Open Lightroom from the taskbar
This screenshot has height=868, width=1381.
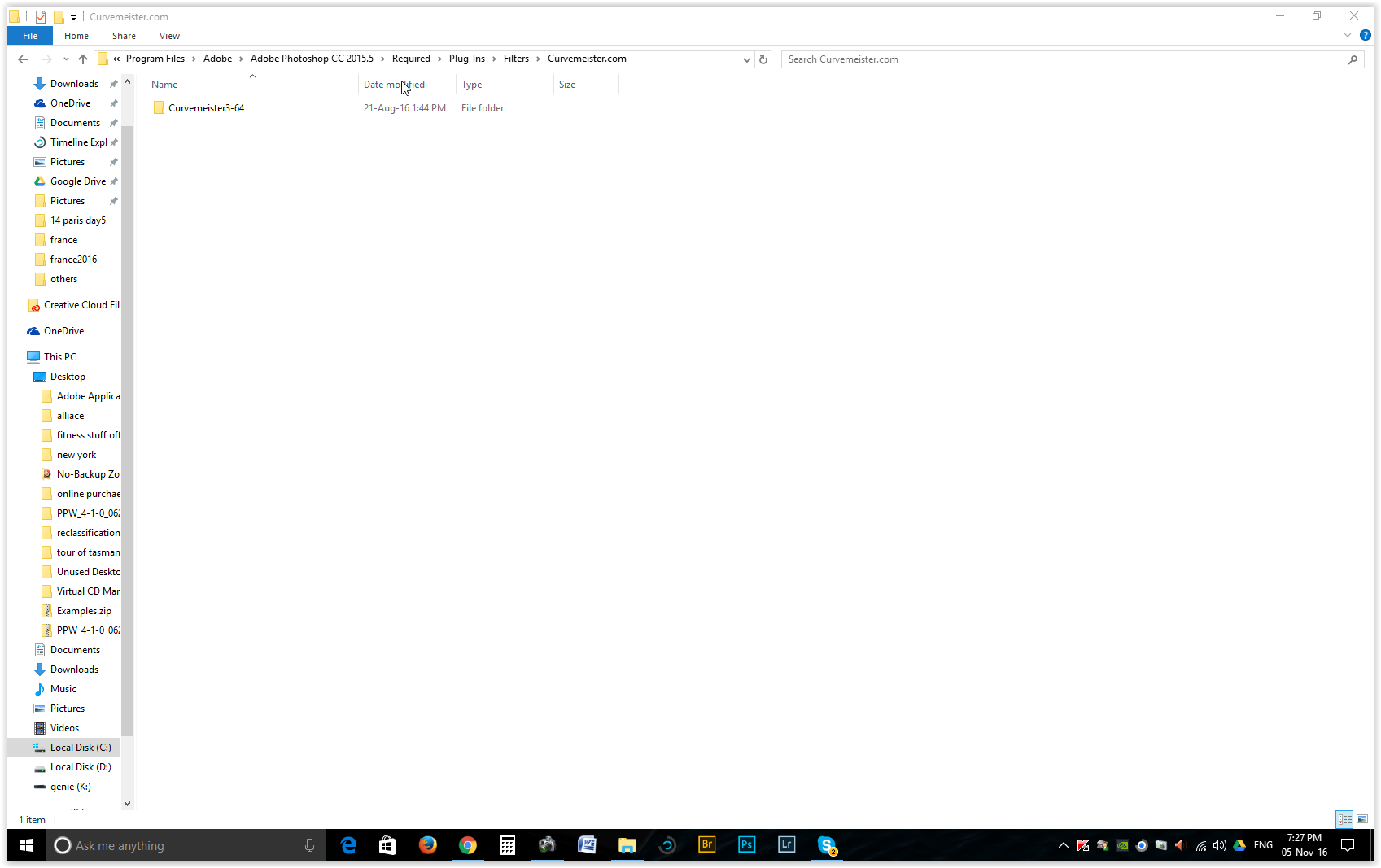(x=786, y=845)
